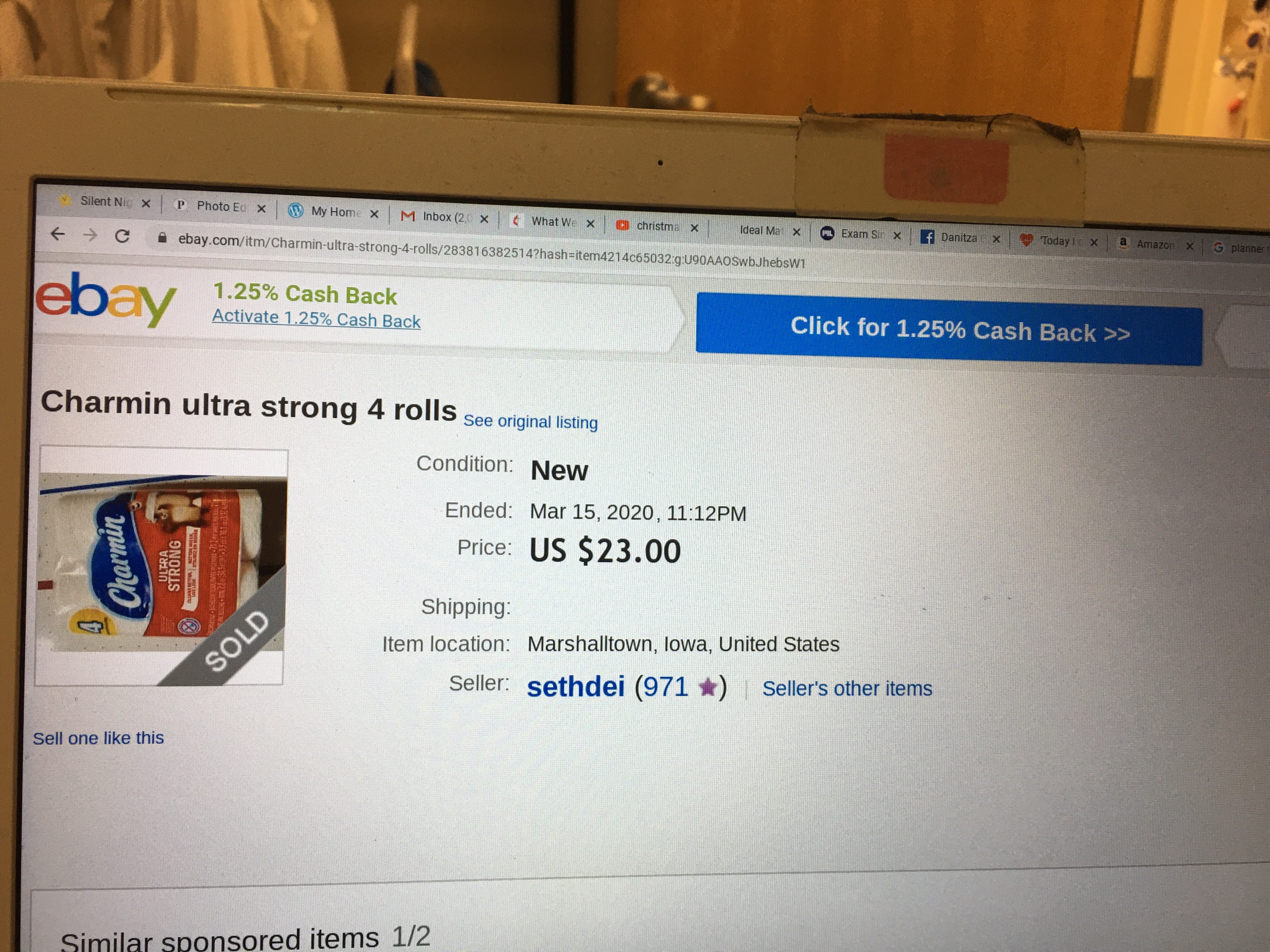Screen dimensions: 1270x952
Task: Close the Amazon tab
Action: (x=1190, y=246)
